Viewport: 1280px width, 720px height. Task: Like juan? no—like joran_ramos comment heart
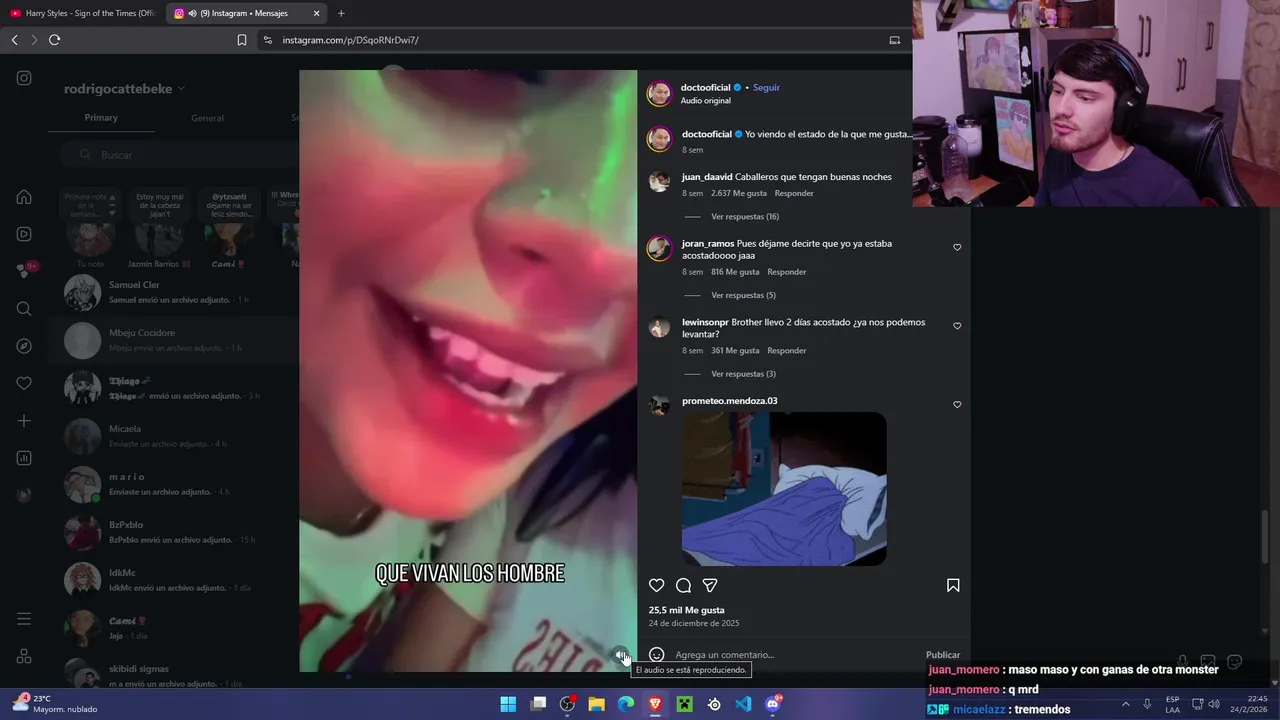coord(957,247)
